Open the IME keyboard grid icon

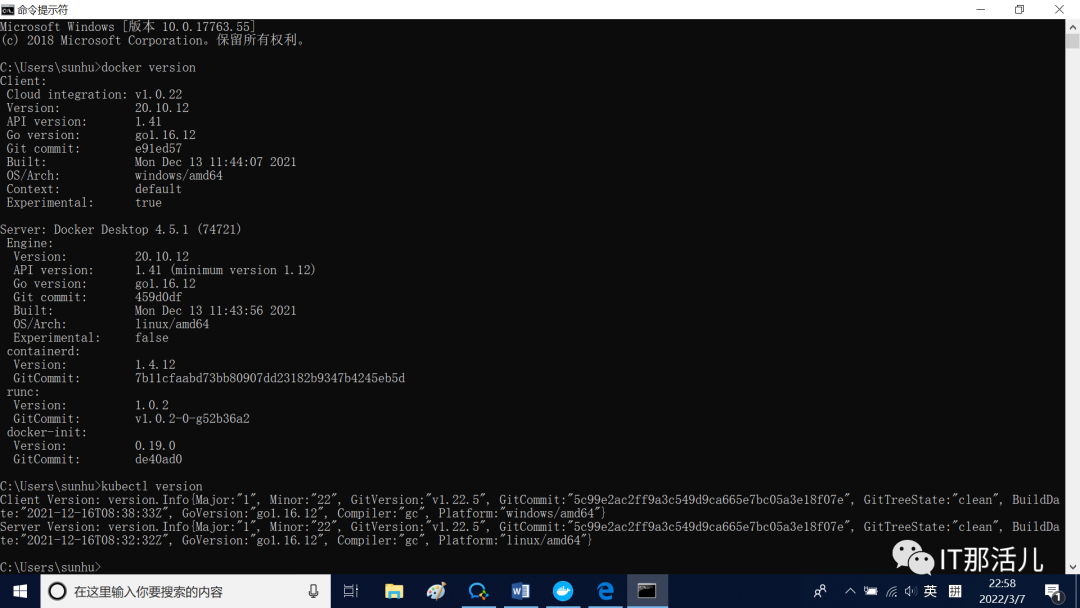point(955,591)
